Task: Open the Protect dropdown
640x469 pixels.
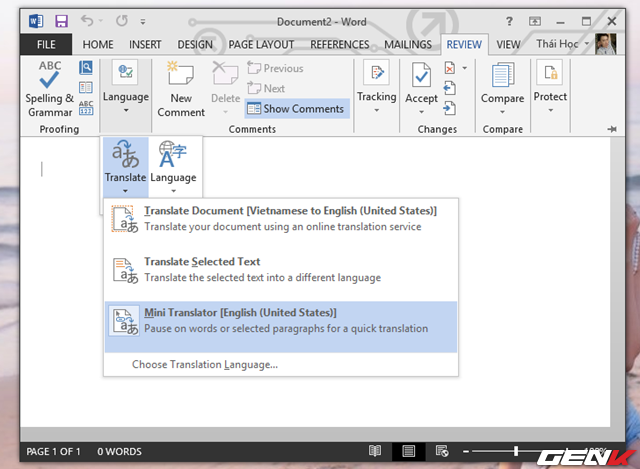Action: point(550,87)
